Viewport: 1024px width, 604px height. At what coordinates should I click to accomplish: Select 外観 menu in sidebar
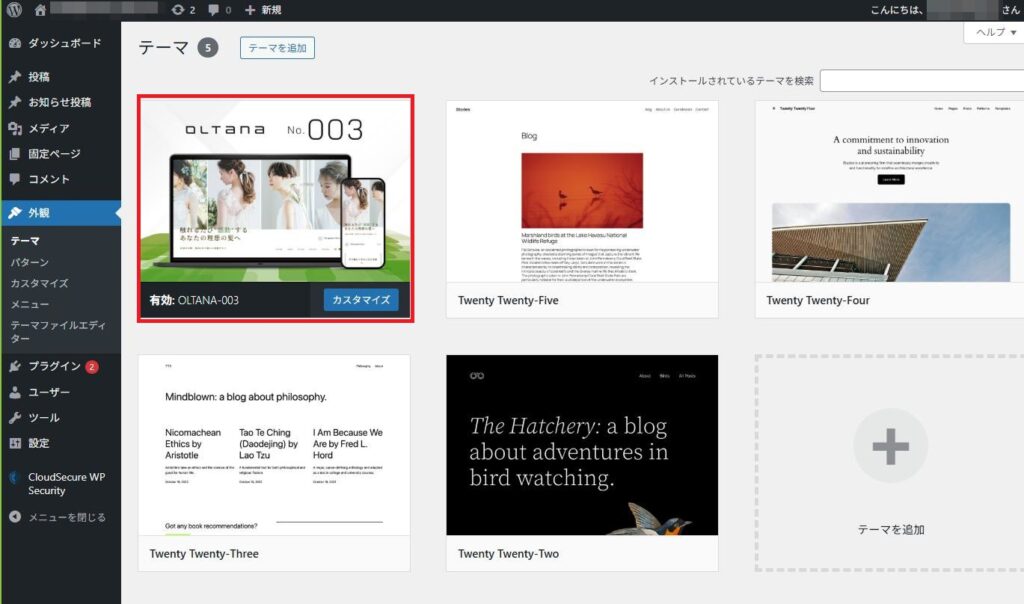(61, 213)
